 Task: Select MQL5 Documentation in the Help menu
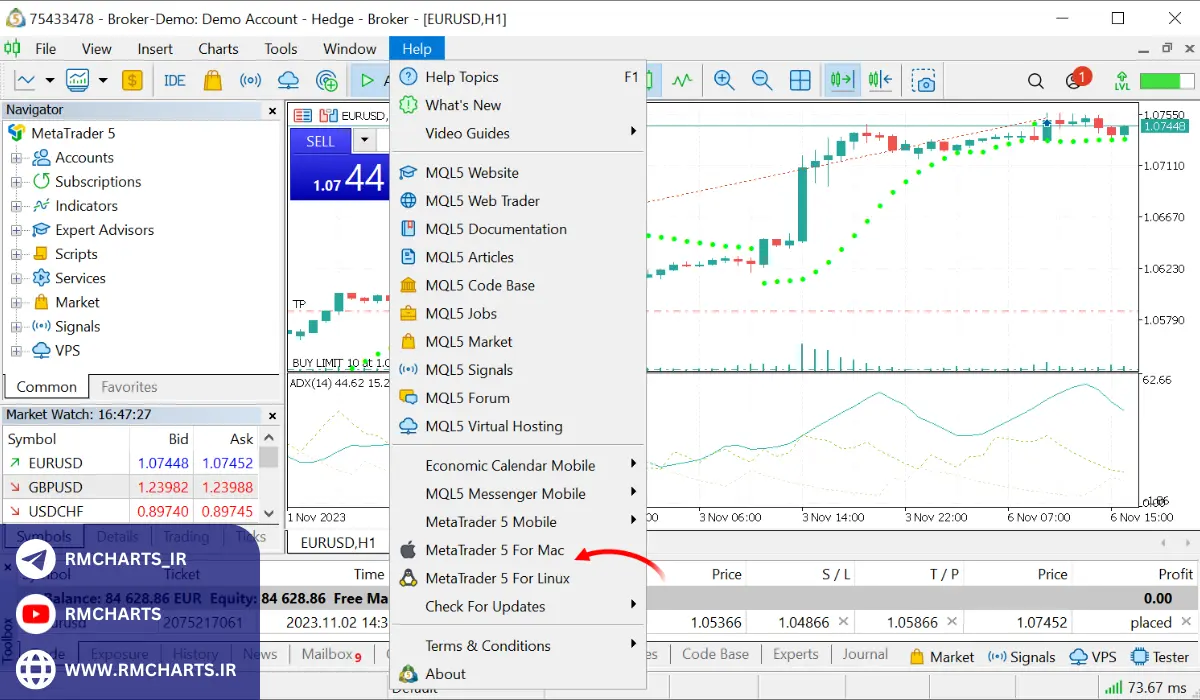click(496, 228)
